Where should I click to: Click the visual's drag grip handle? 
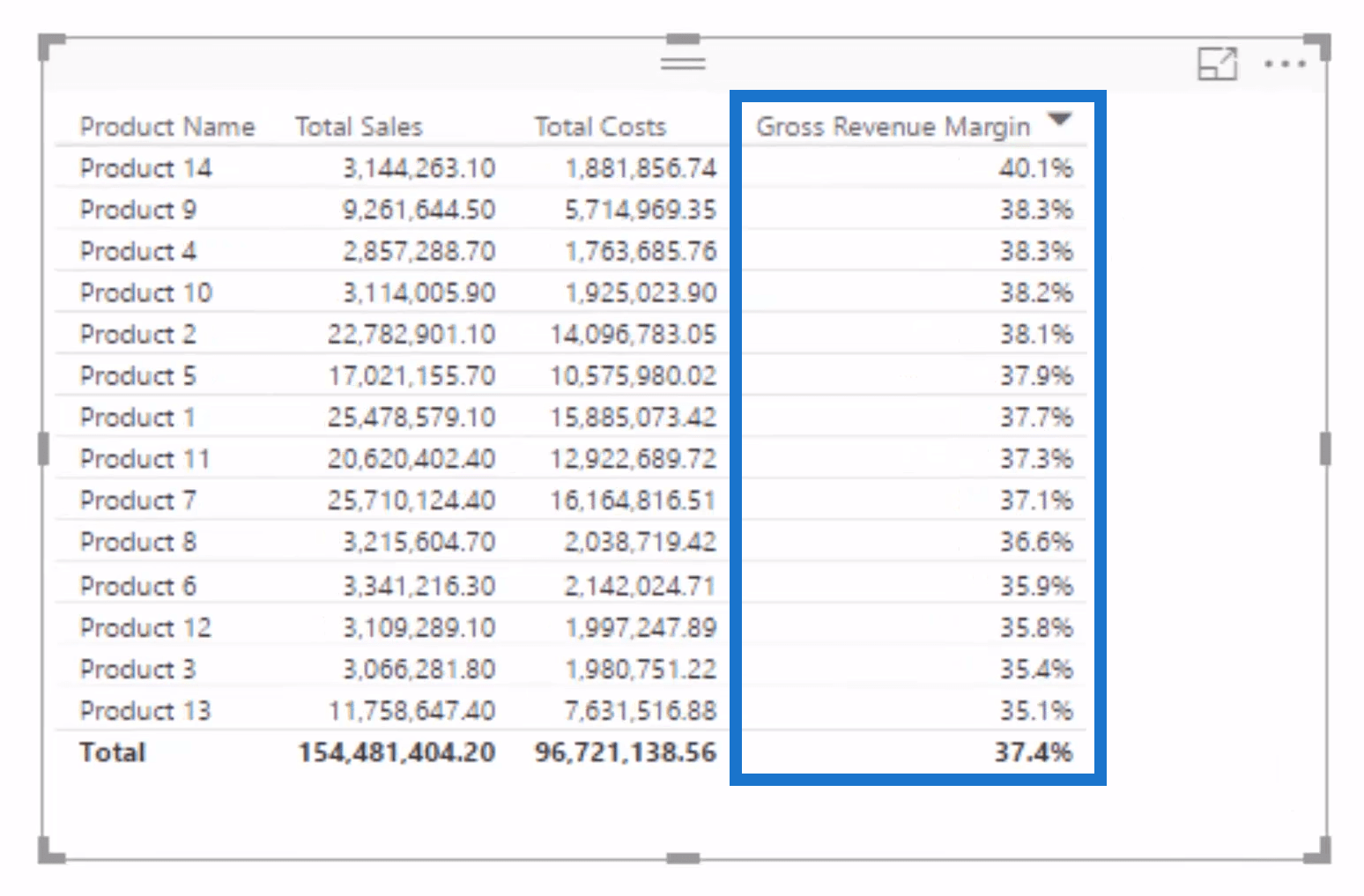(x=683, y=63)
